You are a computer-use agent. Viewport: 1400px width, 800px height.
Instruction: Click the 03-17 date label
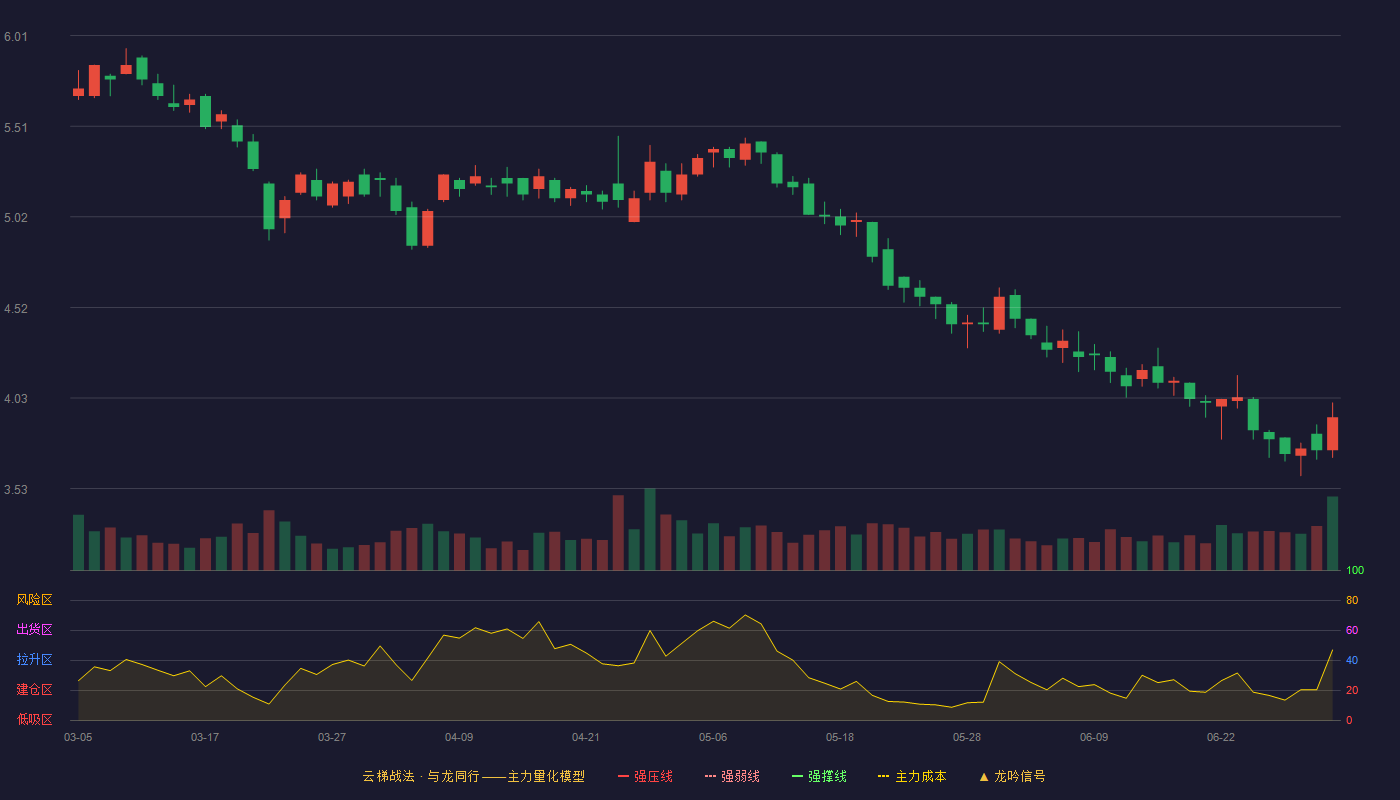coord(205,737)
